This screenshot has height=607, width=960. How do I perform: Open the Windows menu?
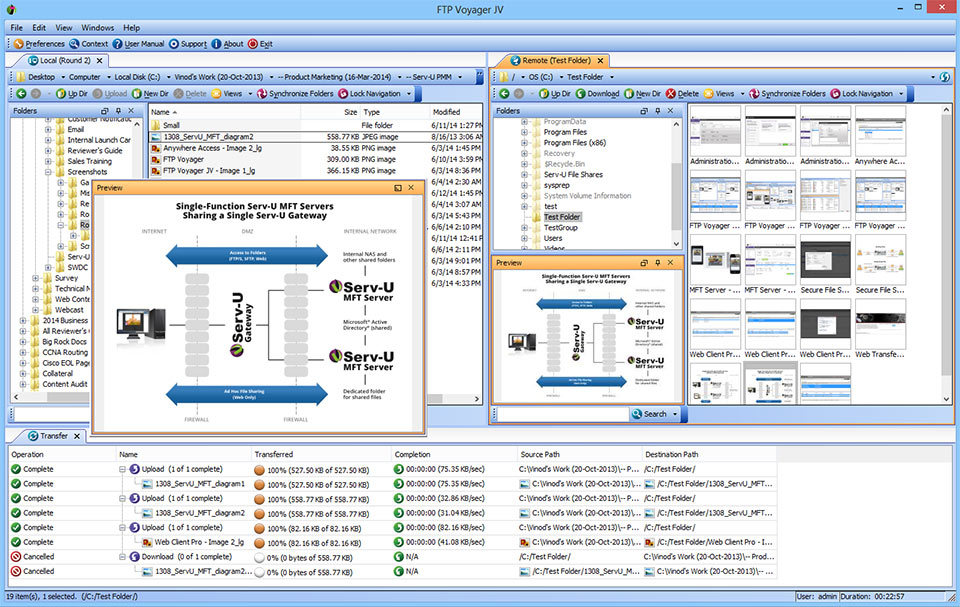click(x=97, y=28)
